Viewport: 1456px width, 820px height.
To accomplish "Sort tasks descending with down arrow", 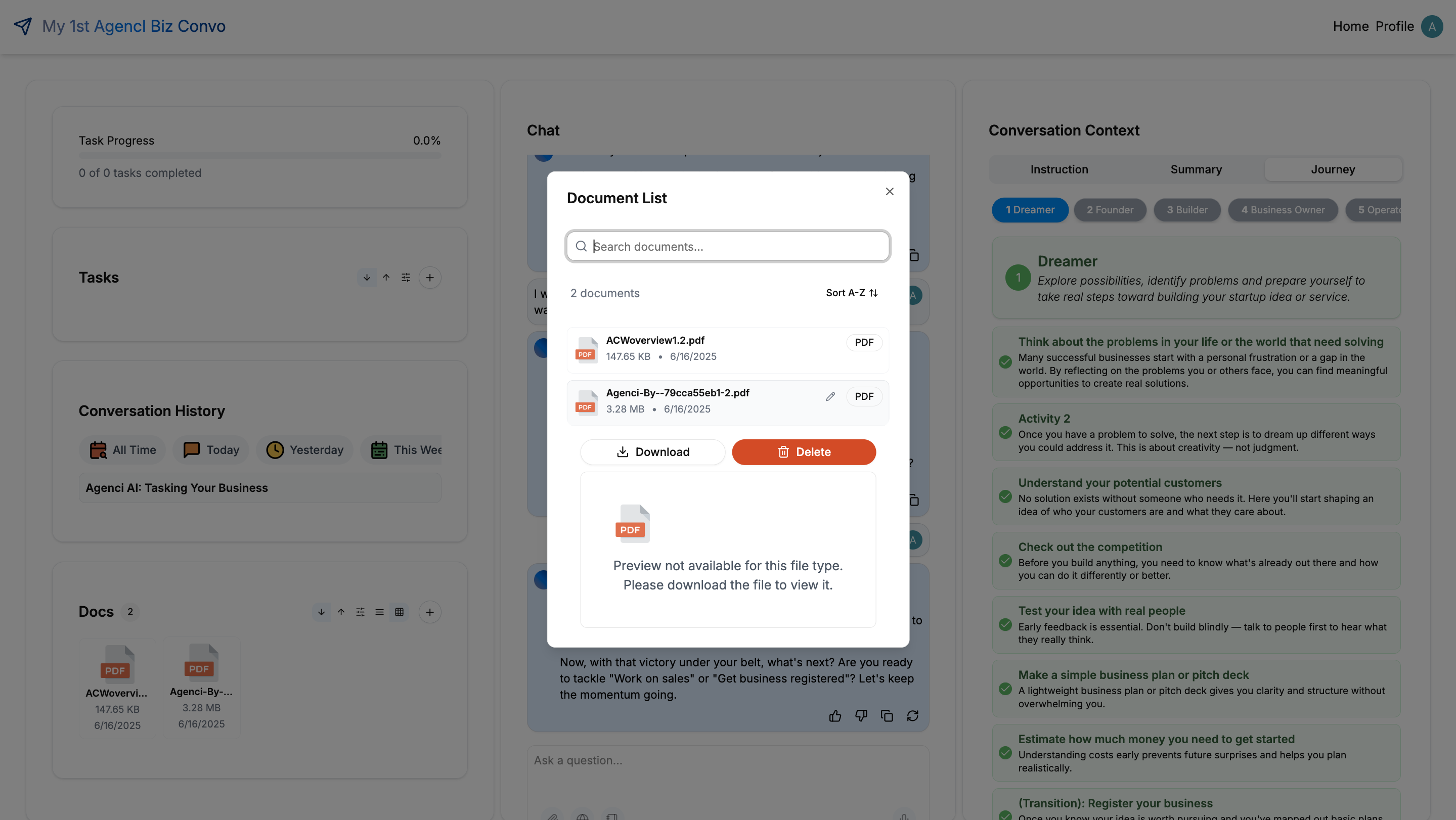I will pos(366,278).
